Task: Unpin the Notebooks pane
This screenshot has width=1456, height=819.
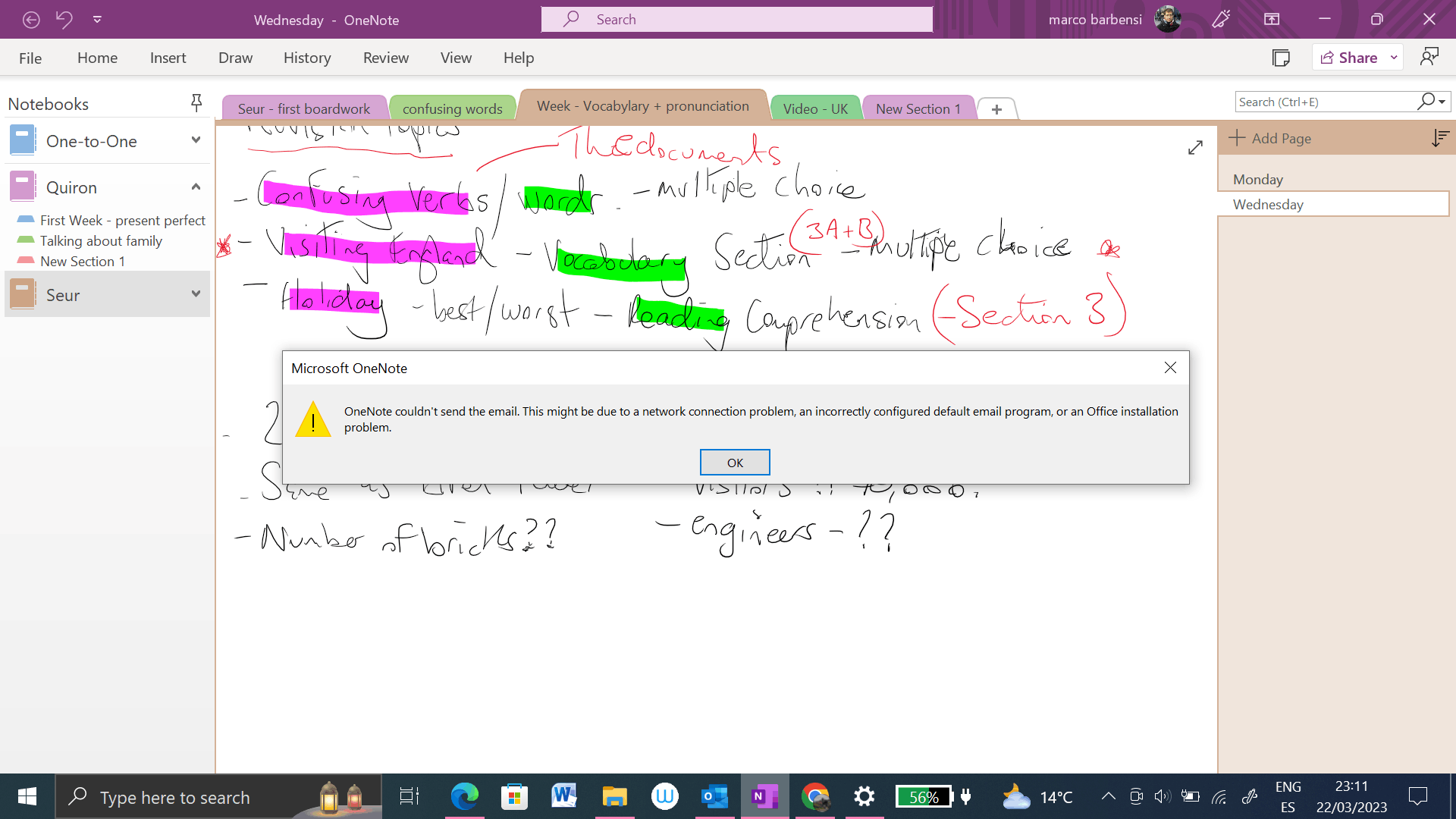Action: coord(196,102)
